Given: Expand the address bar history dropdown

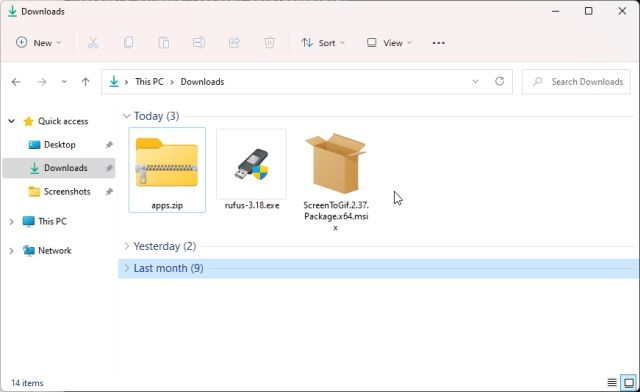Looking at the screenshot, I should (475, 81).
